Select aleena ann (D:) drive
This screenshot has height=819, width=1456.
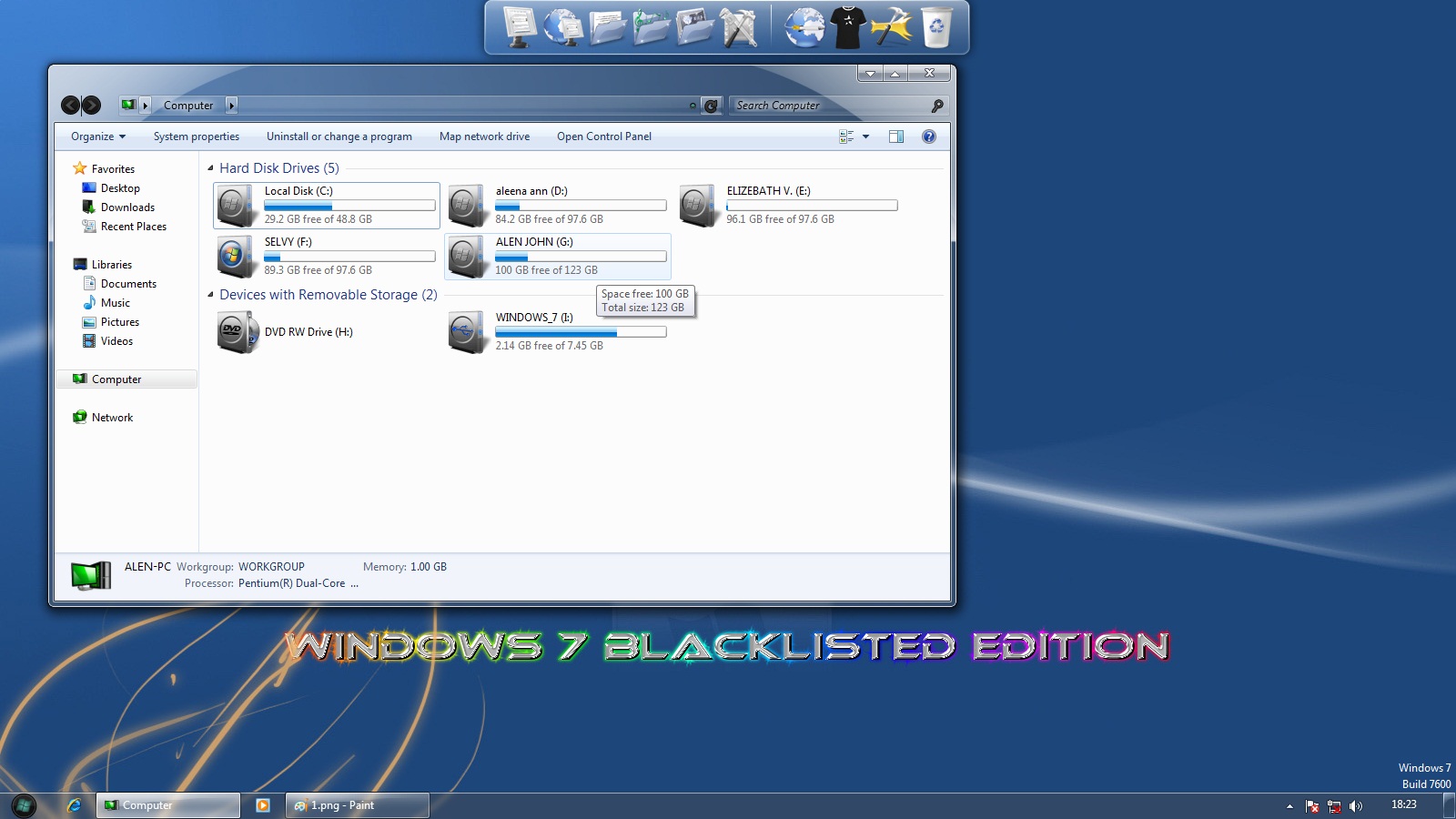558,205
